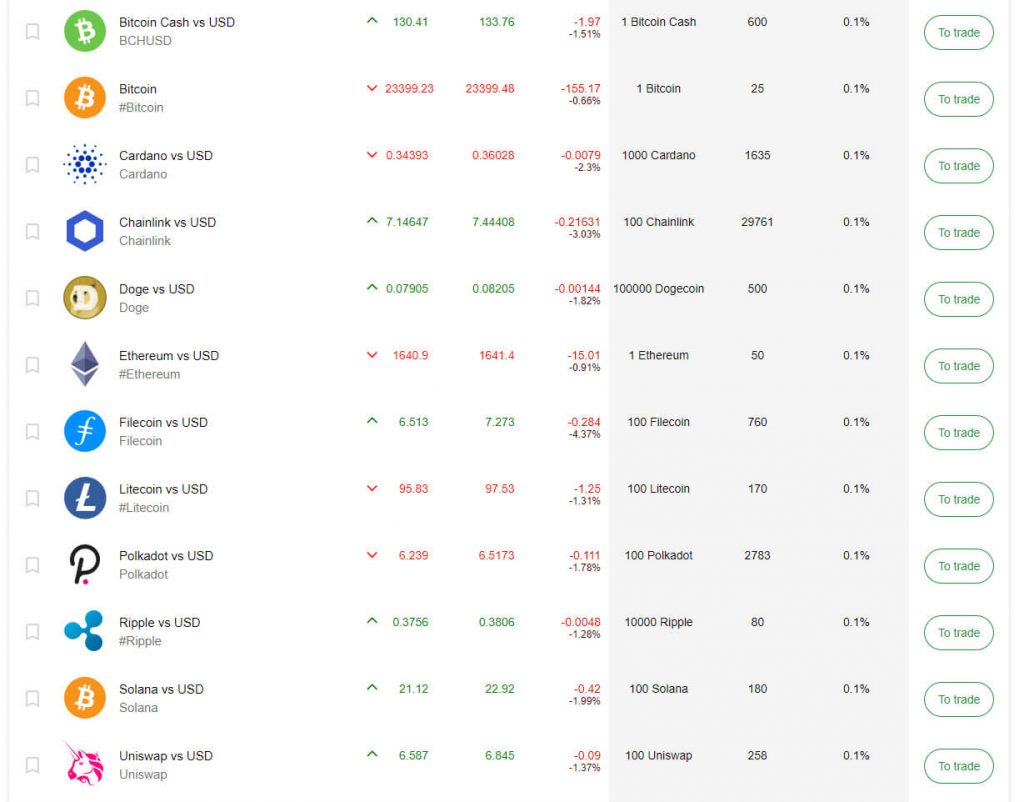This screenshot has width=1024, height=802.
Task: Click the Filecoin blue logo icon
Action: point(85,431)
